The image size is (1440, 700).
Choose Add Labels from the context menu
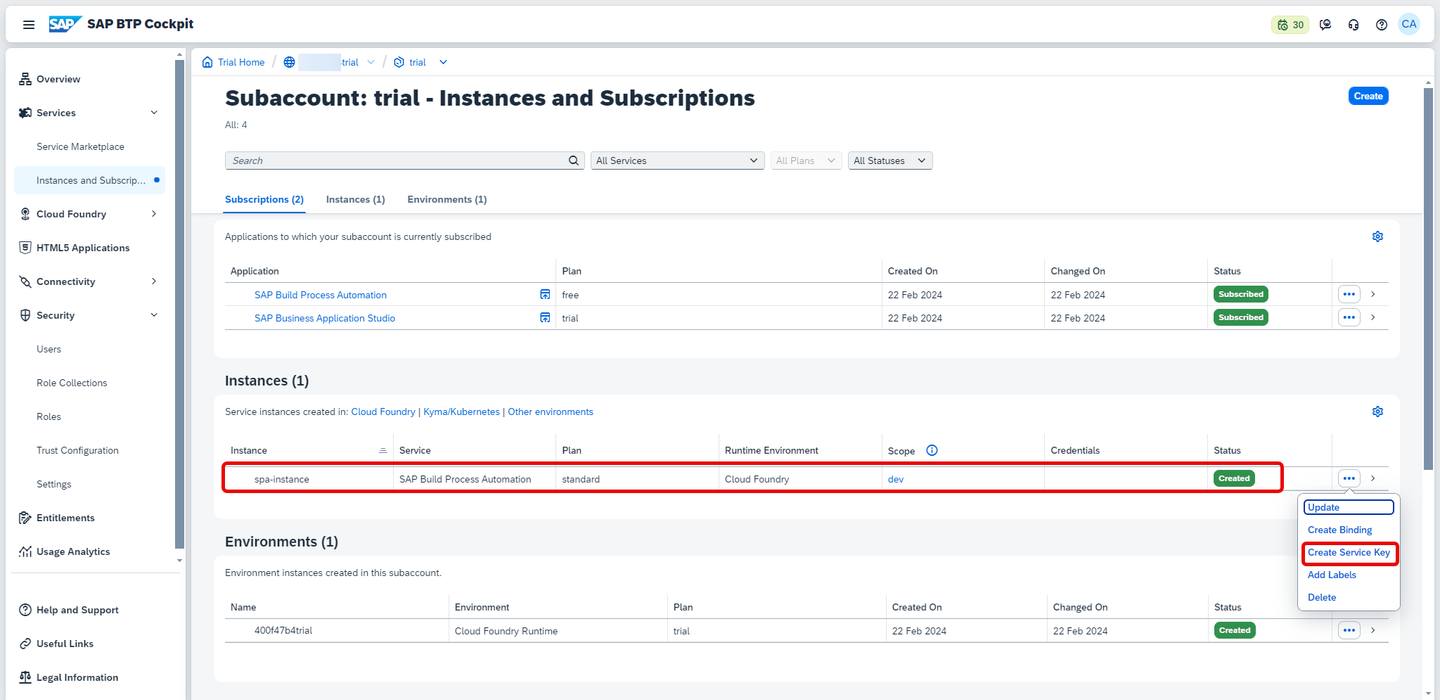(1332, 575)
